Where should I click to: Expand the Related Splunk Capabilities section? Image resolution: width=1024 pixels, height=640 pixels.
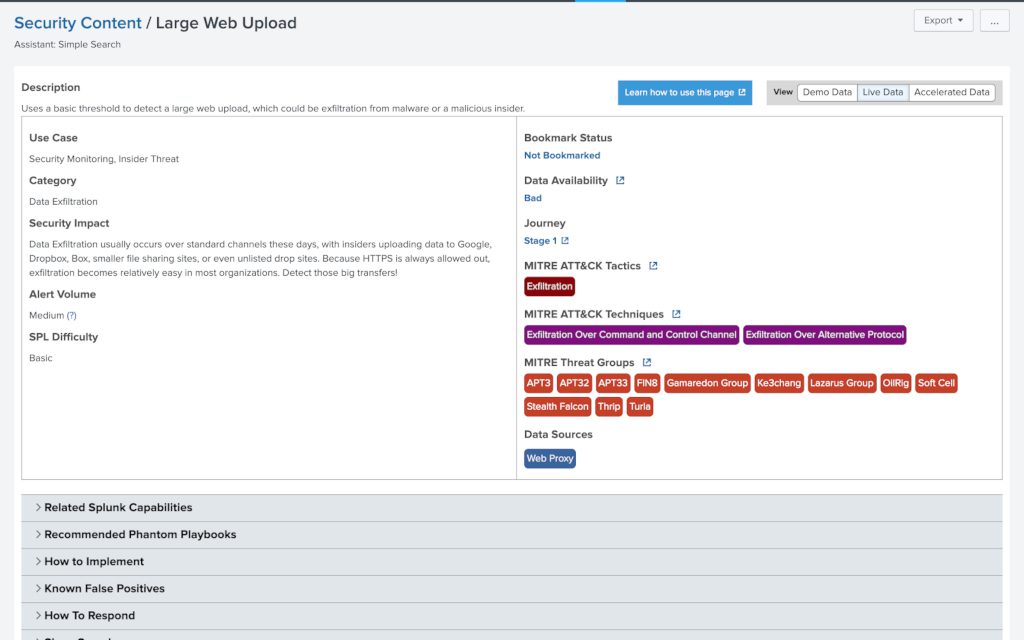tap(511, 507)
